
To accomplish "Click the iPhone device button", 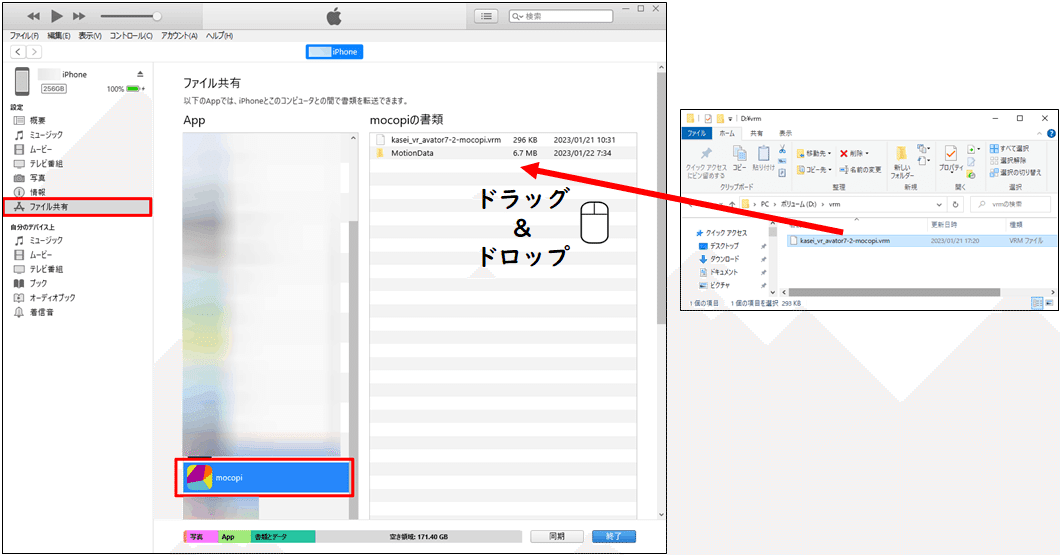I will (x=334, y=52).
